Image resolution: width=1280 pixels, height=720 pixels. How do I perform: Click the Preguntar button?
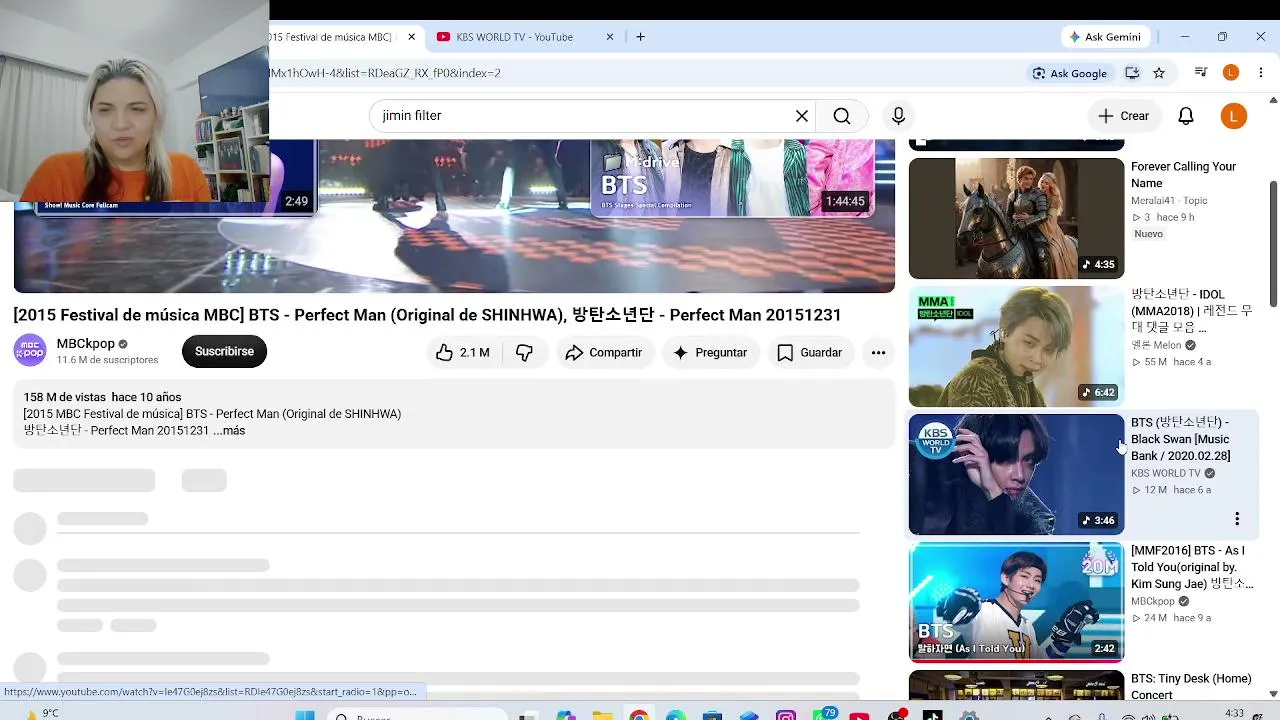[x=710, y=352]
